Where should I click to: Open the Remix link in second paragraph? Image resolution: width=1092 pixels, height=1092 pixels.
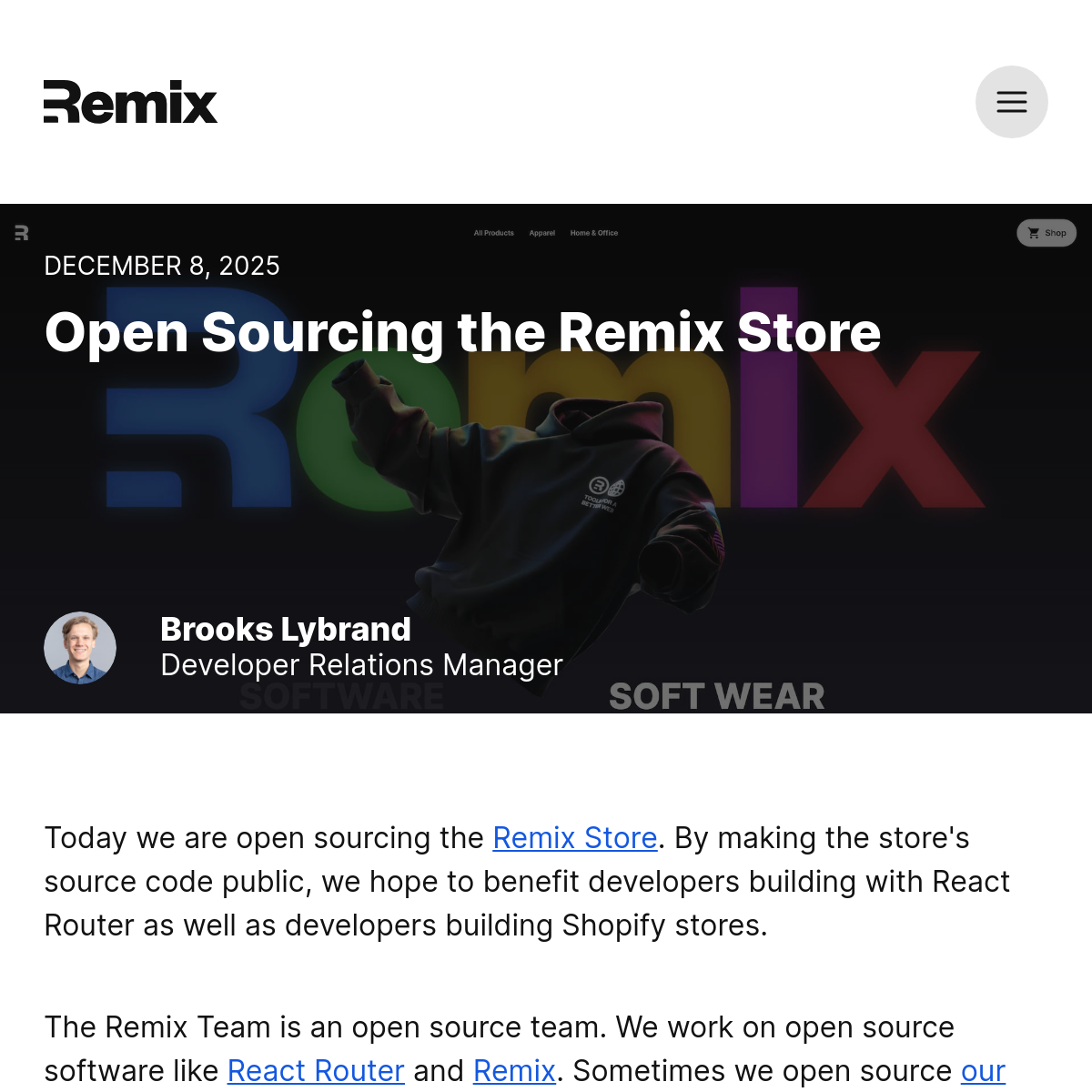tap(514, 1071)
